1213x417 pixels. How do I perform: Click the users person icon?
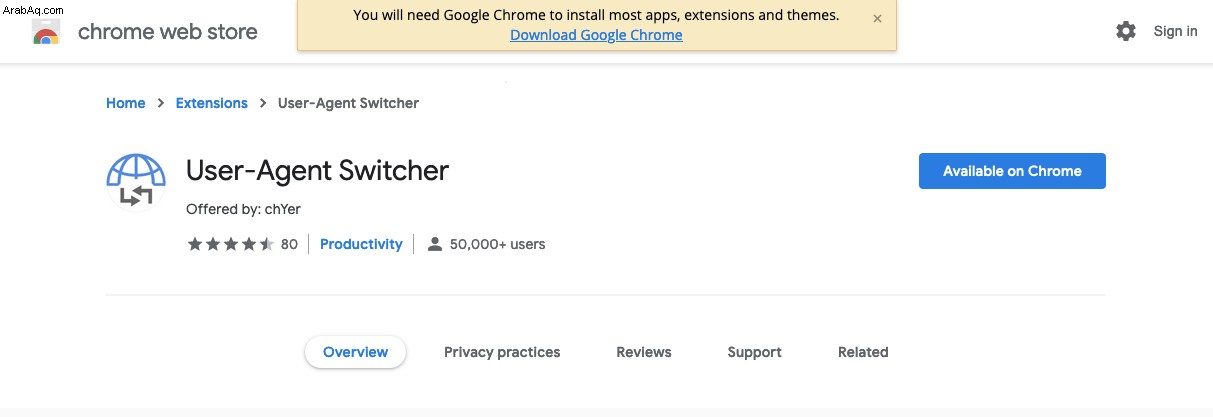(434, 244)
